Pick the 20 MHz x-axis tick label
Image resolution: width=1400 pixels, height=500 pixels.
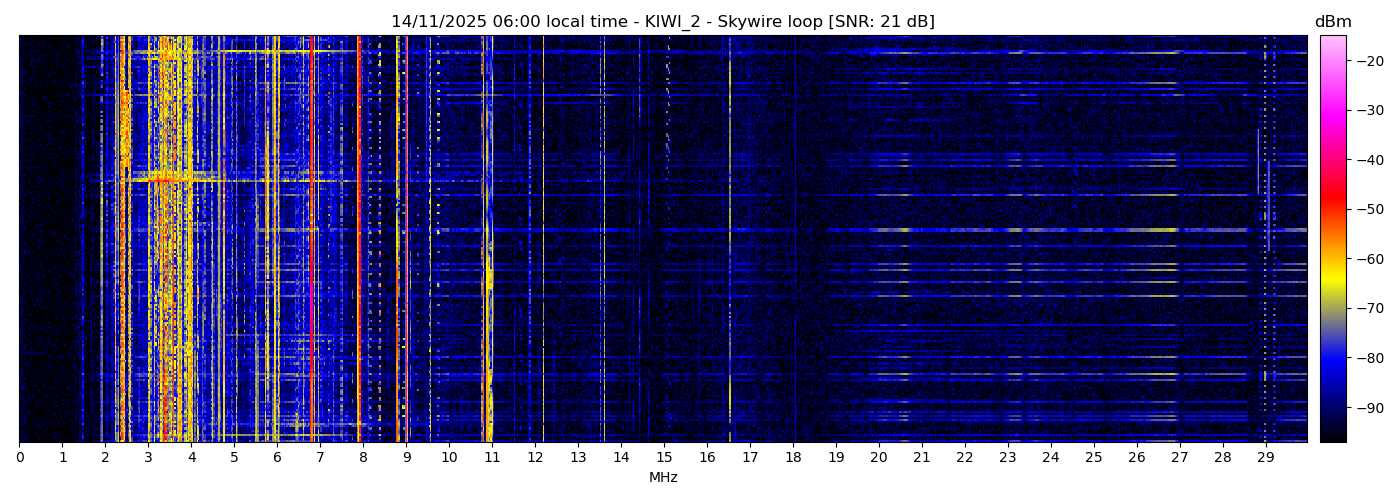(878, 457)
